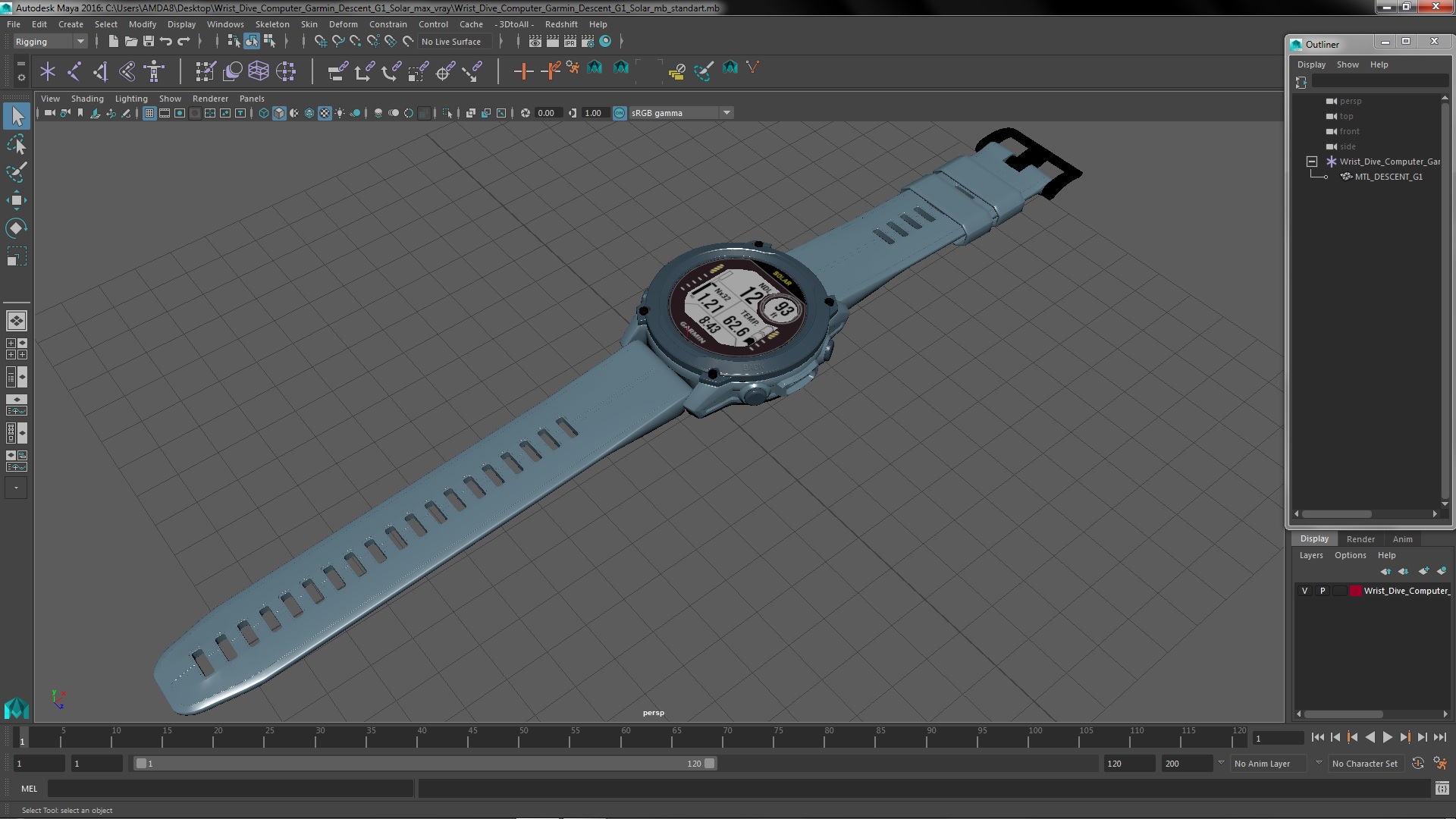Click No Live Surface field
This screenshot has width=1456, height=819.
[455, 42]
